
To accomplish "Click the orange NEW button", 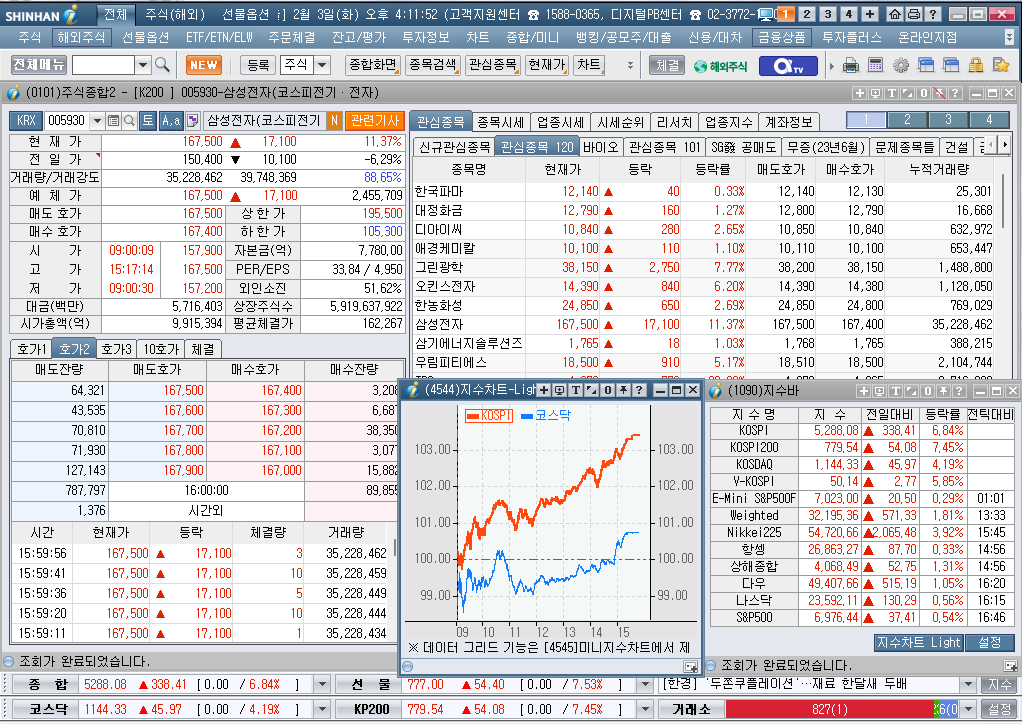I will tap(203, 65).
